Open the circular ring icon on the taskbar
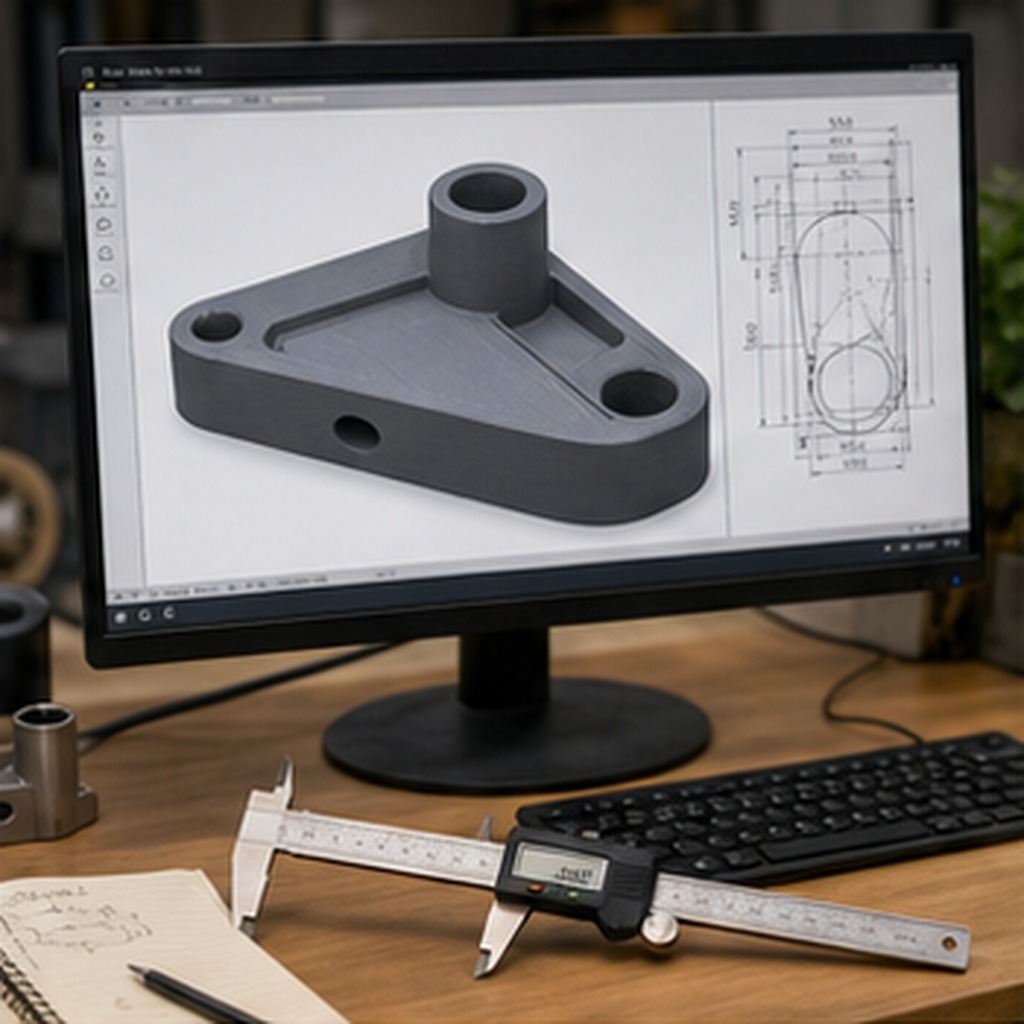 tap(144, 615)
